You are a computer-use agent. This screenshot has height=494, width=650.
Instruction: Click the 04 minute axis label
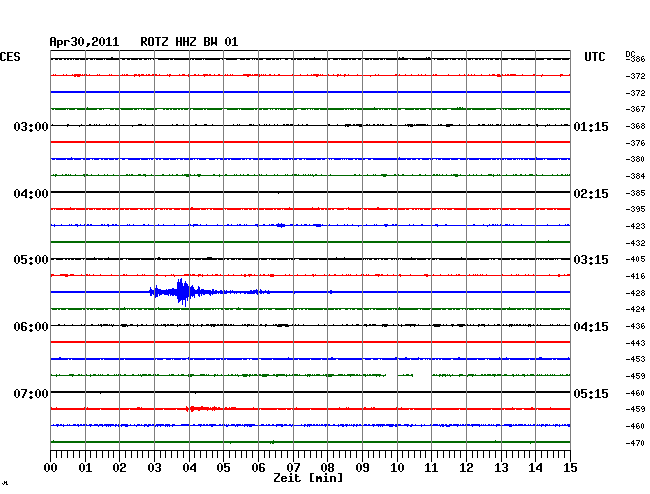[x=189, y=468]
